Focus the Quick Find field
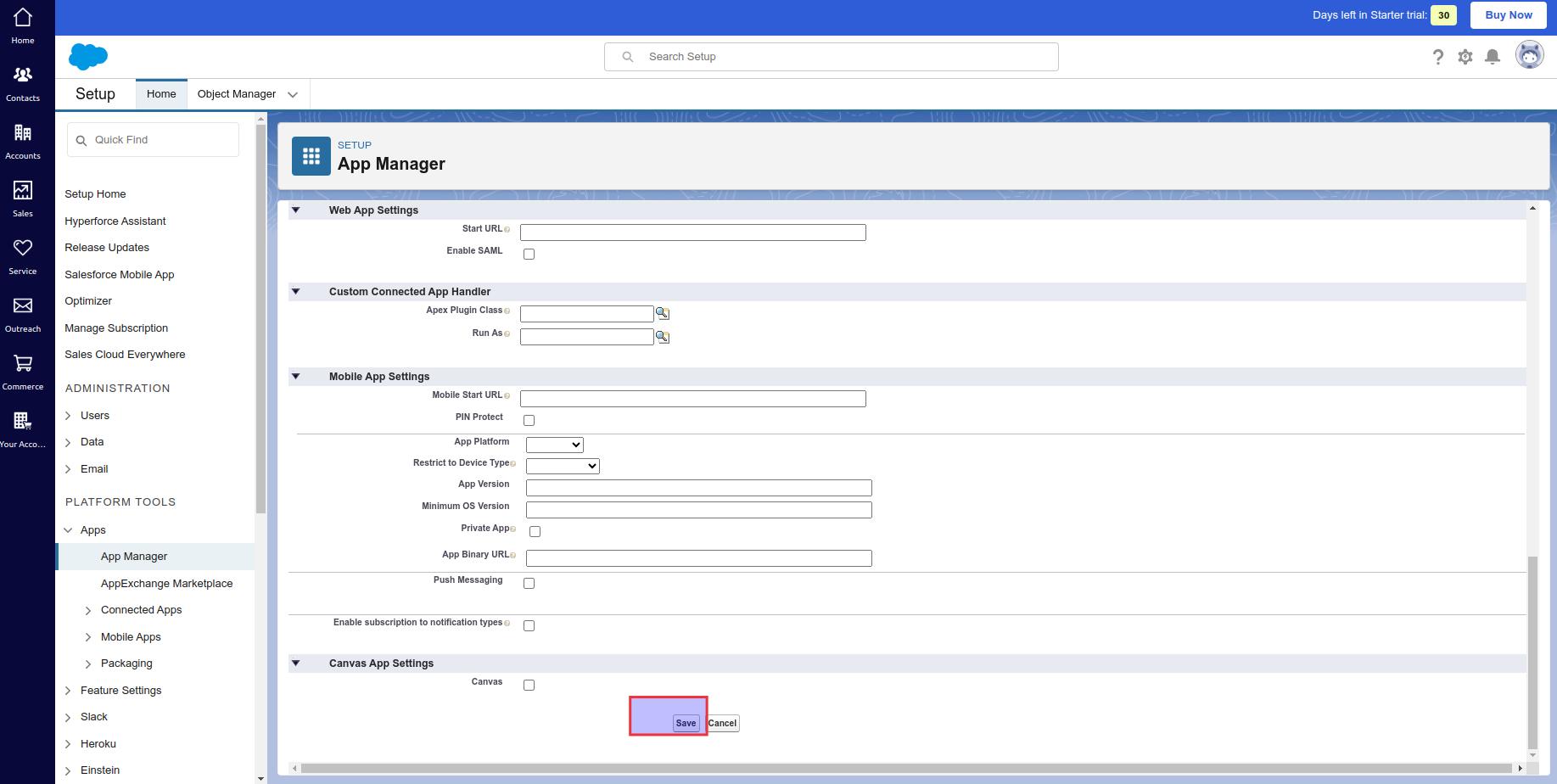The image size is (1557, 784). point(153,140)
